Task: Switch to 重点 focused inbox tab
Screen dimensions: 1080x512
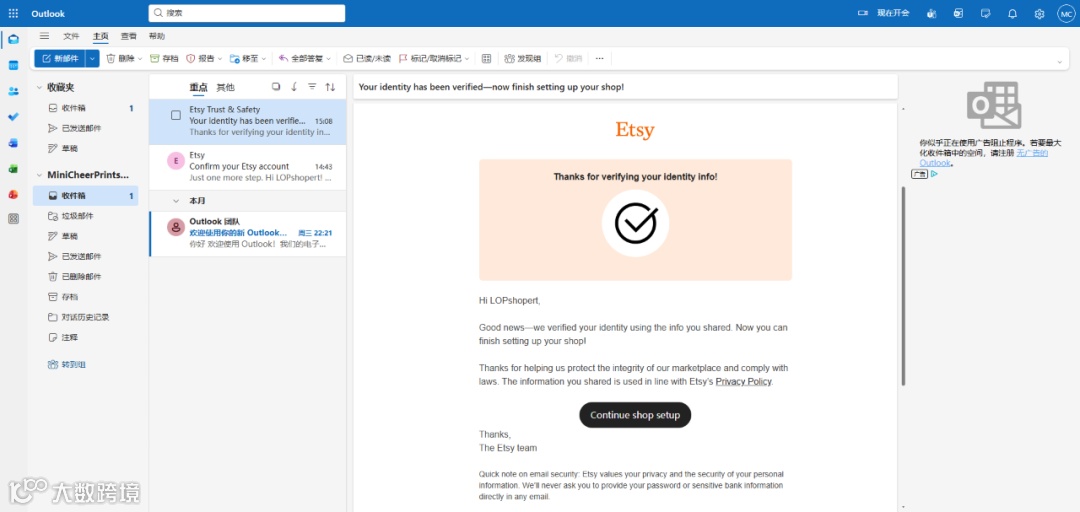Action: point(198,87)
